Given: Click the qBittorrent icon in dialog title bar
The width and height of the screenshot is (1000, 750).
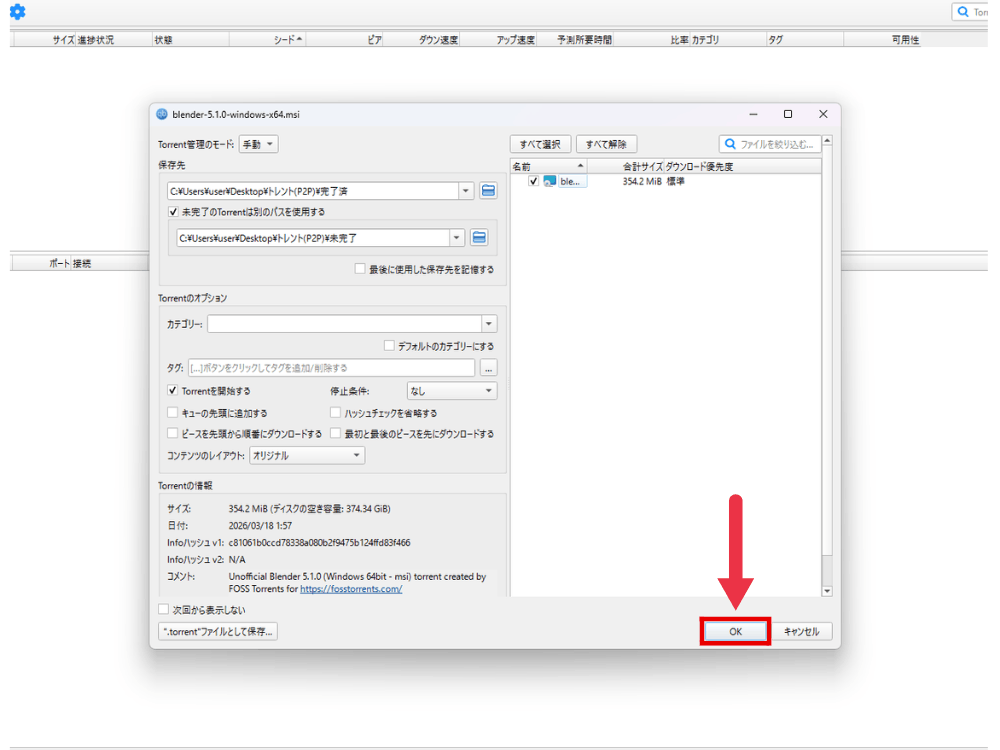Looking at the screenshot, I should pos(163,115).
